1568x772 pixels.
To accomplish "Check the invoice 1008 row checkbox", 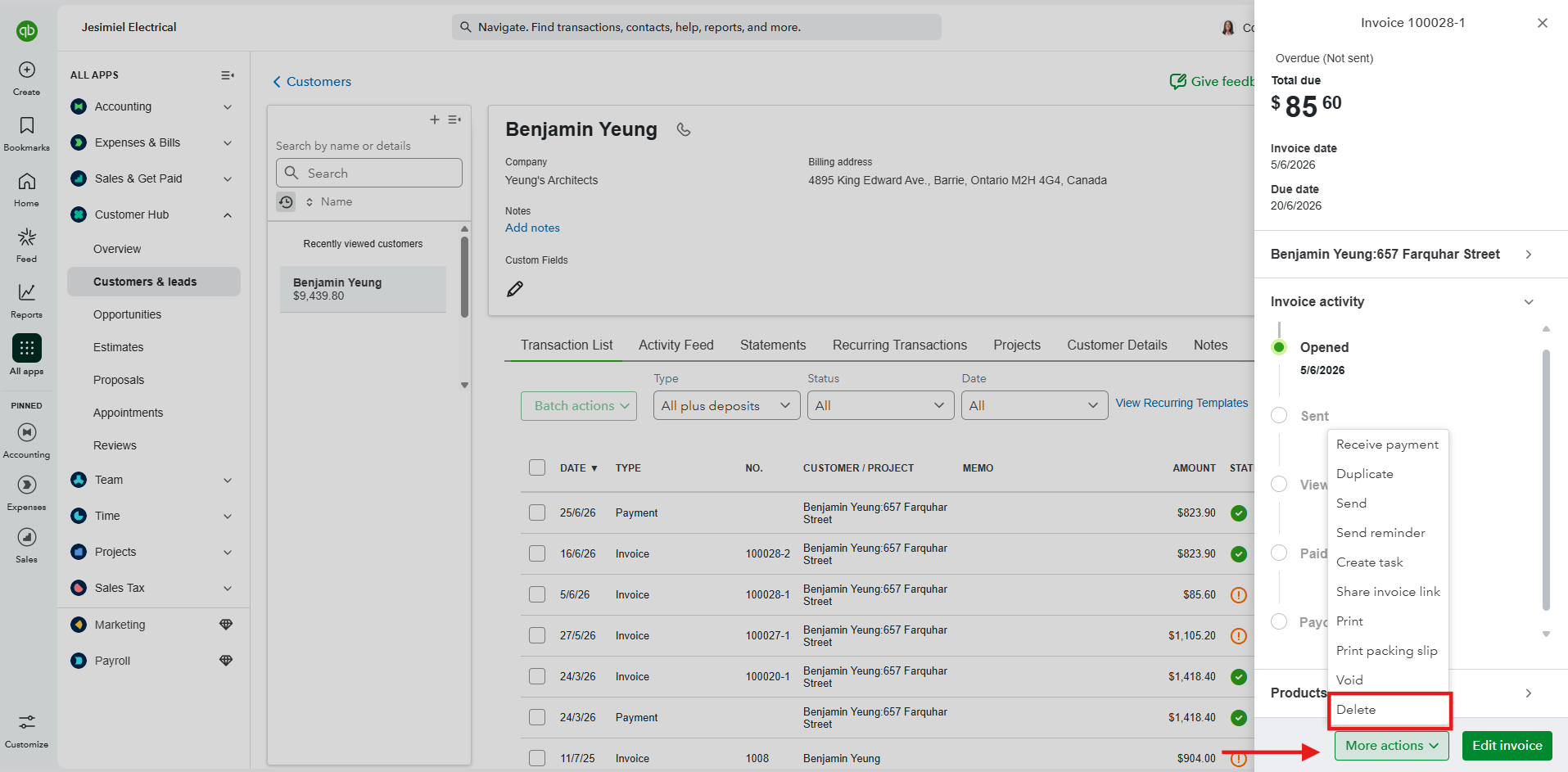I will (537, 758).
